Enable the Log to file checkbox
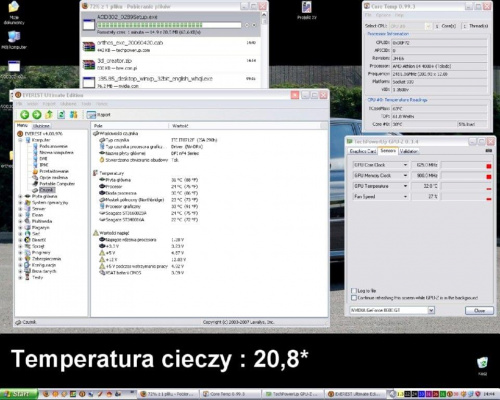 coord(354,291)
